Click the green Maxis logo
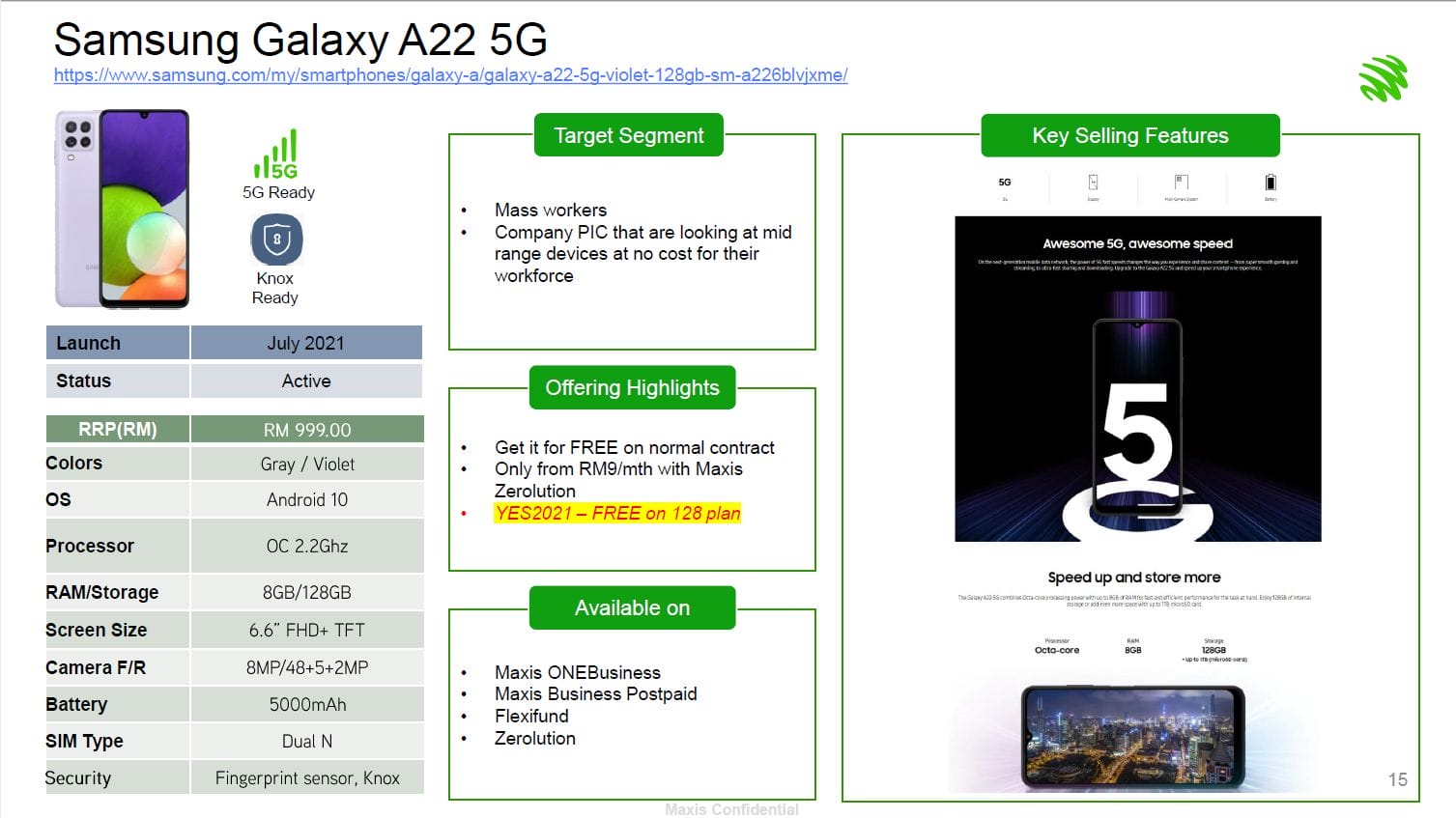 point(1383,78)
